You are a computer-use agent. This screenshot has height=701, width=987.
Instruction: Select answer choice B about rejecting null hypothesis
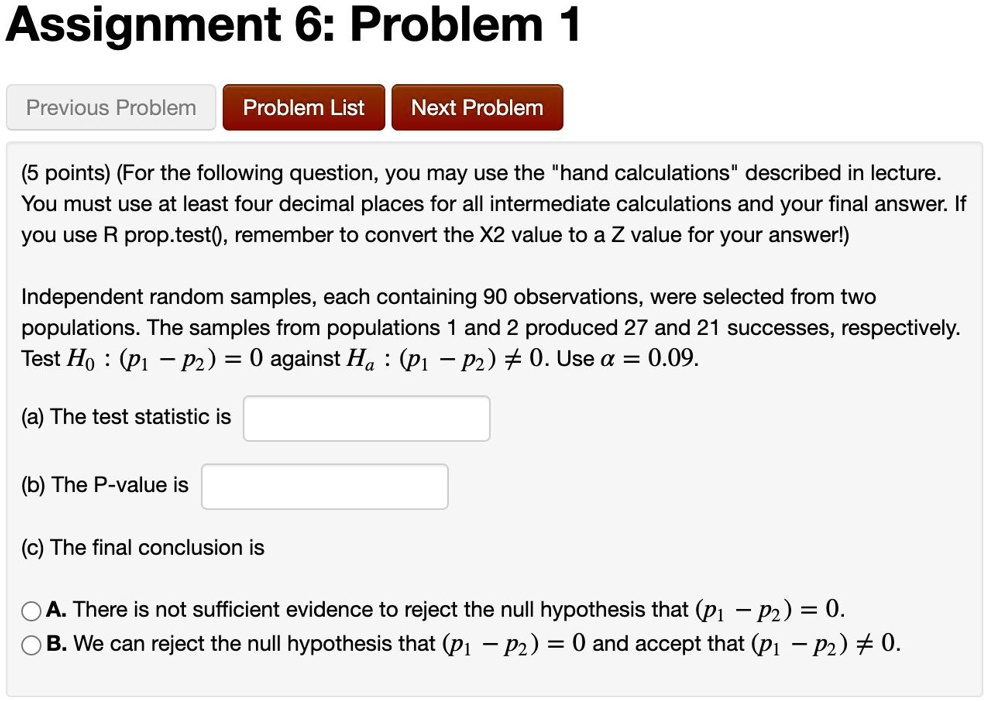click(33, 644)
